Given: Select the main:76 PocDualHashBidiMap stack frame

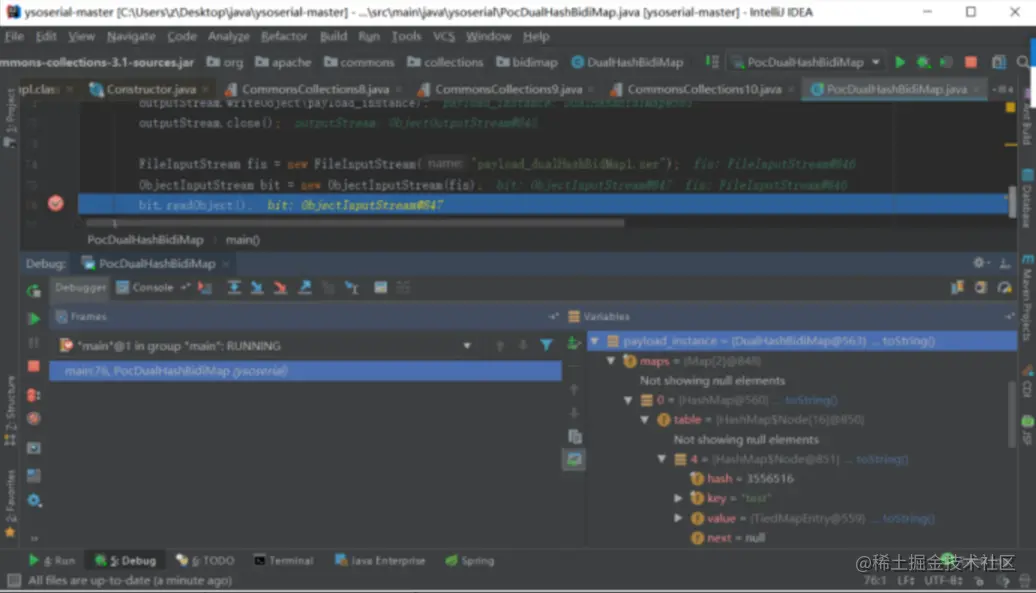Looking at the screenshot, I should pos(305,370).
